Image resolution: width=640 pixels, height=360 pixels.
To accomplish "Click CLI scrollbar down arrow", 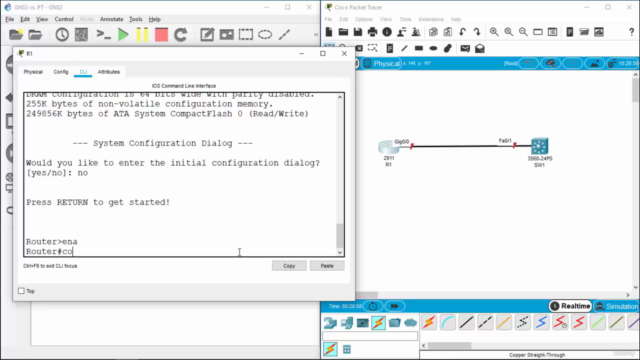I will (340, 252).
